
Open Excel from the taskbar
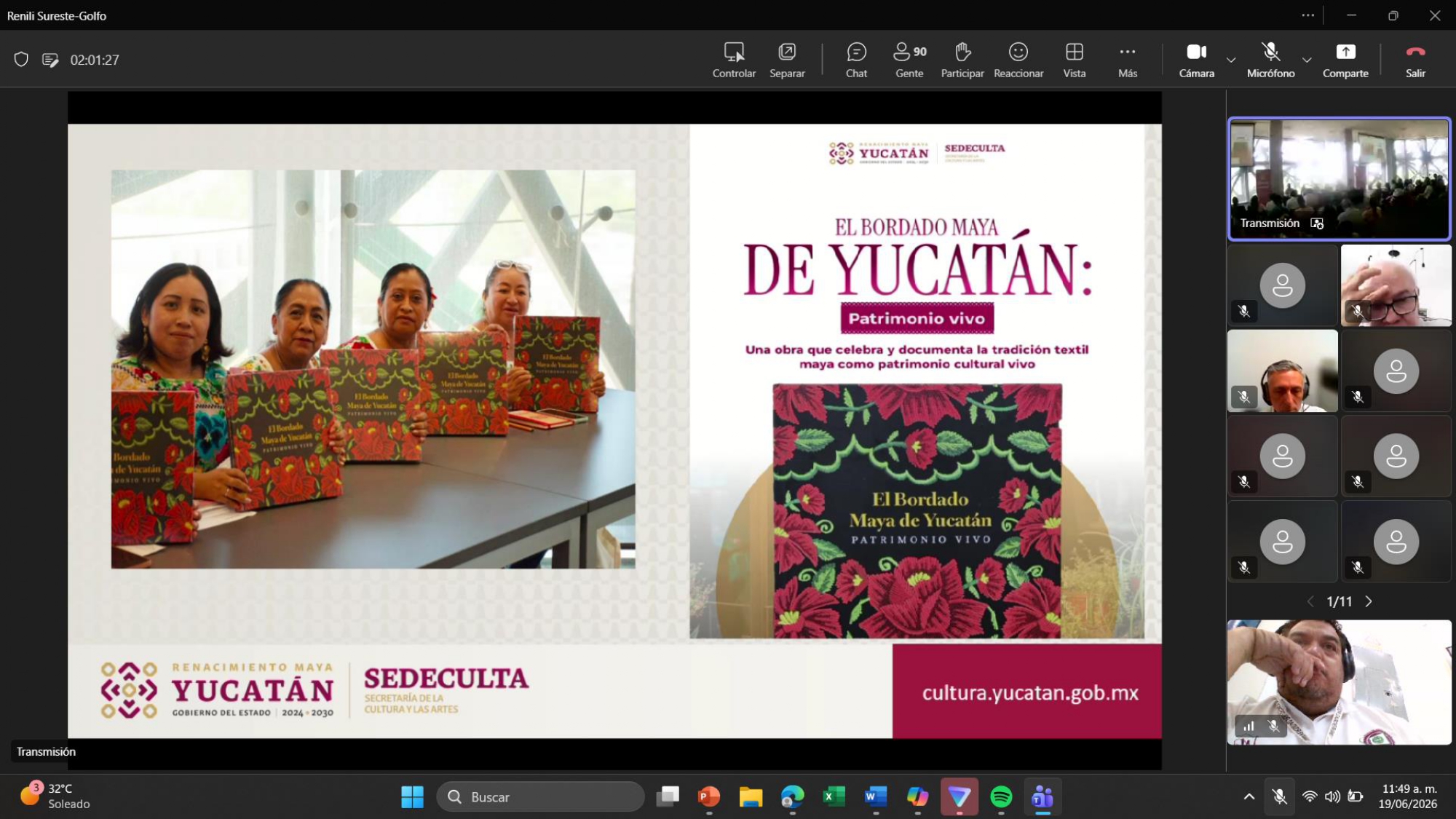[x=834, y=797]
